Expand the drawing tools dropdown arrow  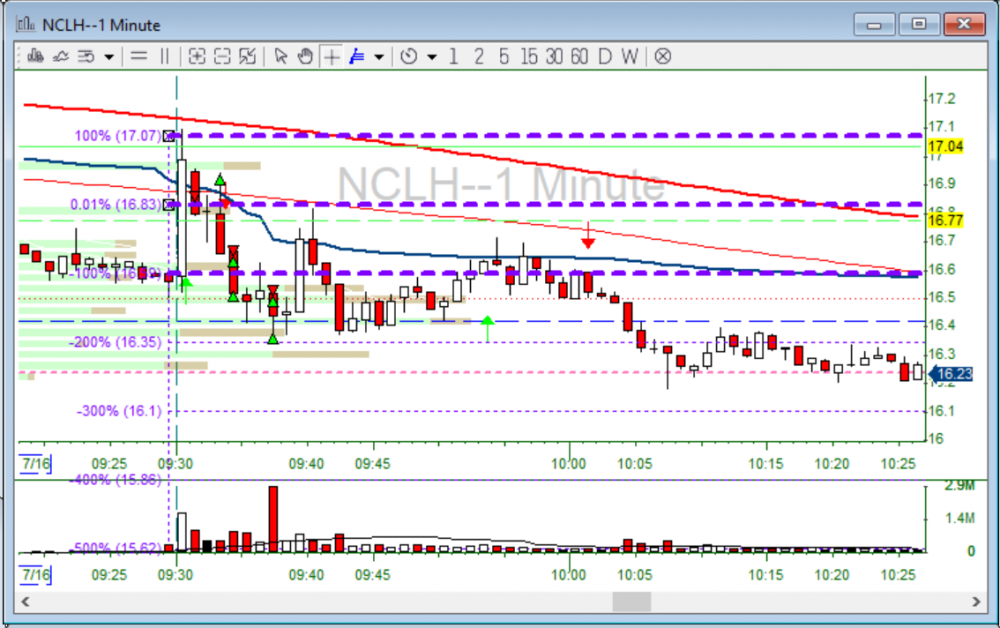point(379,57)
